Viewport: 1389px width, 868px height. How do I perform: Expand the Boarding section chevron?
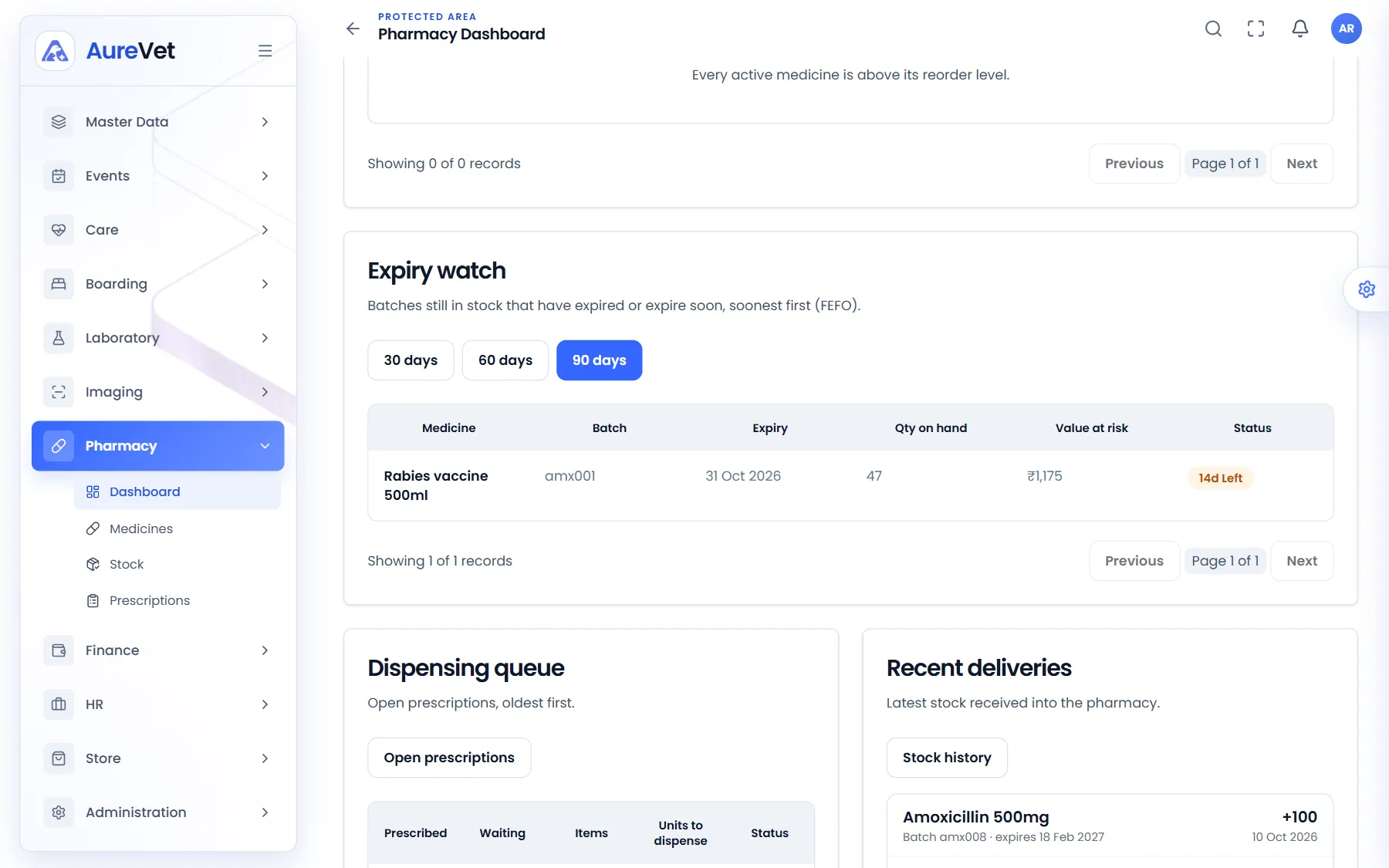coord(265,284)
